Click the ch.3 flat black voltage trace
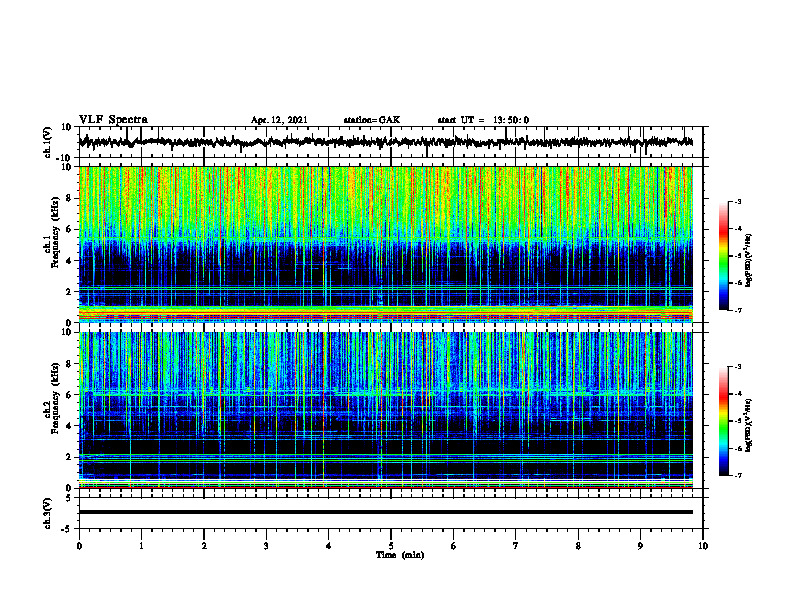The width and height of the screenshot is (792, 612). click(385, 512)
